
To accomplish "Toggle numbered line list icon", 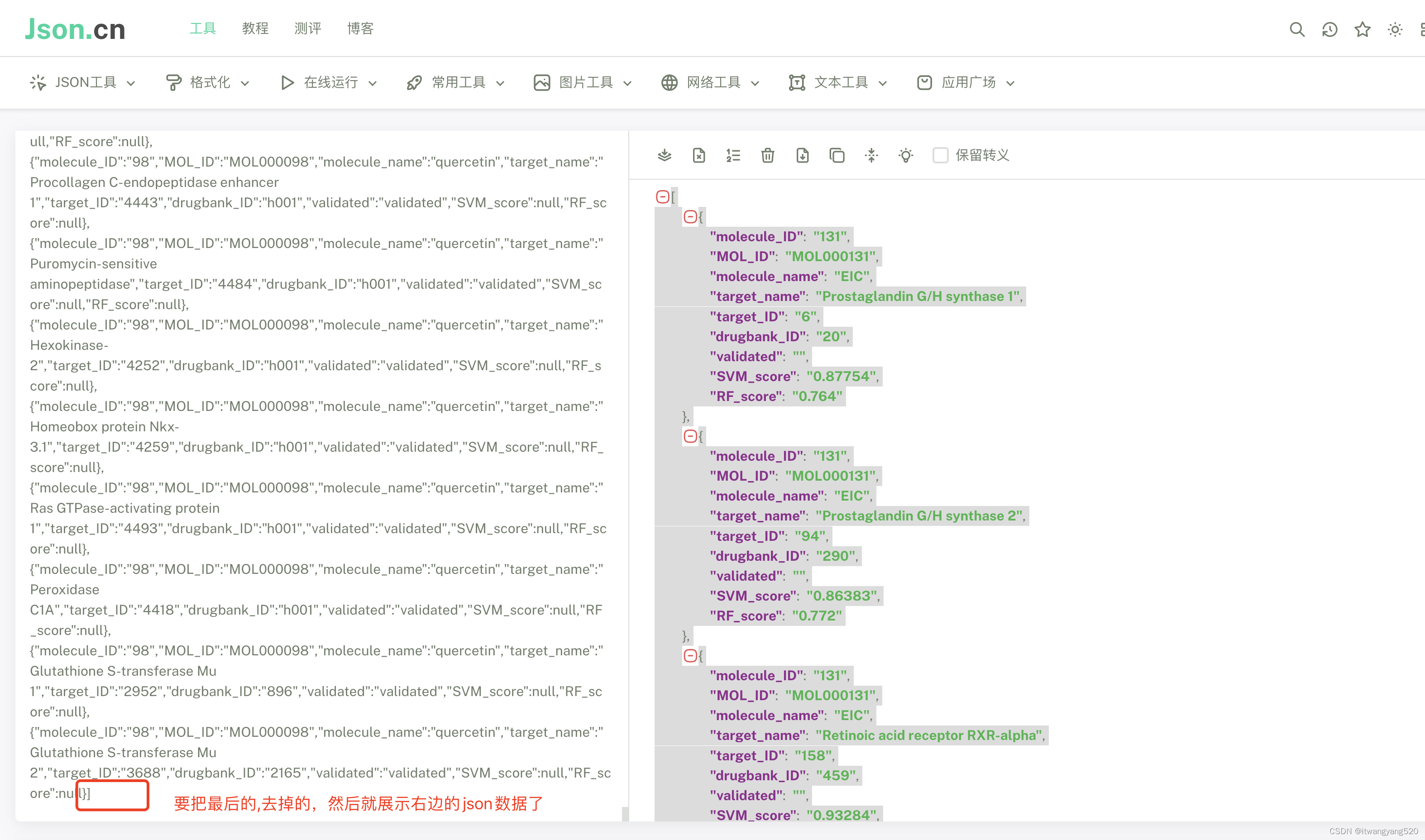I will pyautogui.click(x=733, y=155).
